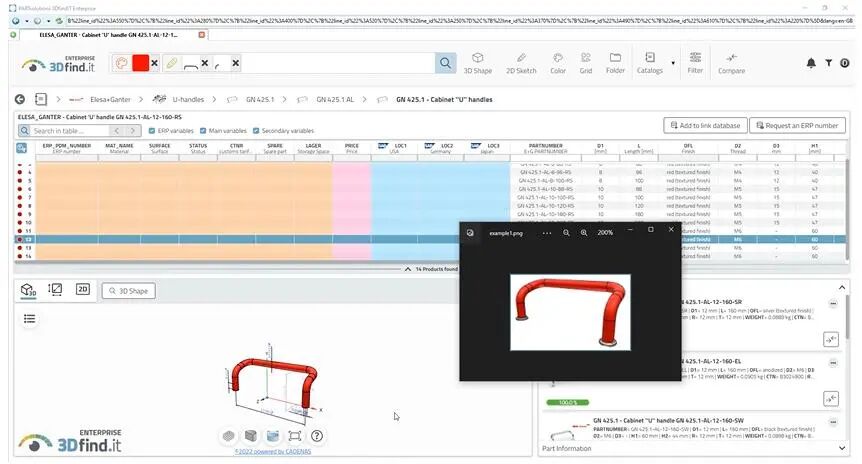Click Request an ERP number button
This screenshot has height=464, width=862.
click(x=797, y=125)
